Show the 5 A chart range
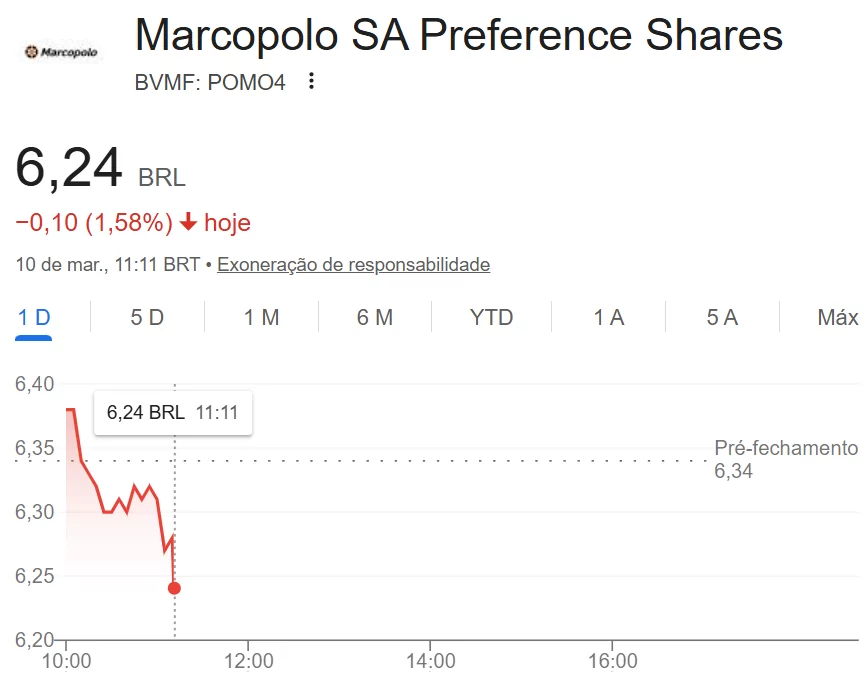This screenshot has width=867, height=681. tap(722, 318)
